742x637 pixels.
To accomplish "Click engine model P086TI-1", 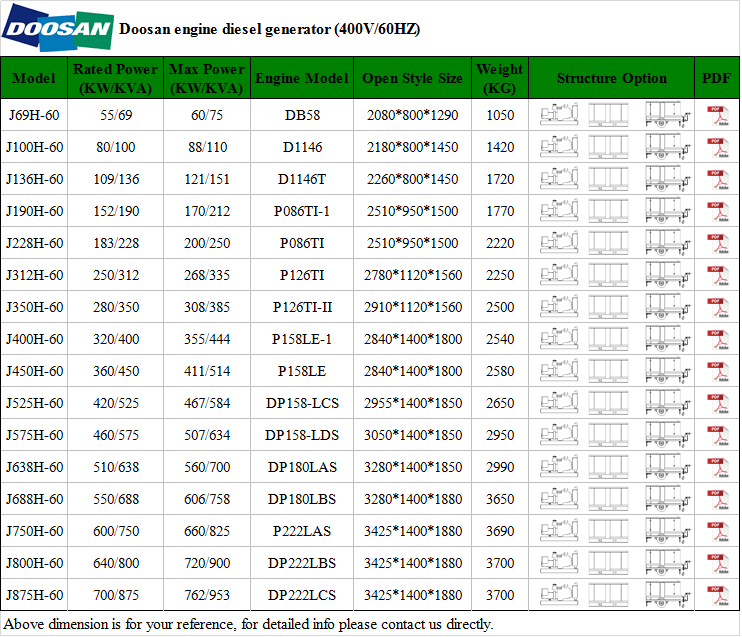I will 302,211.
